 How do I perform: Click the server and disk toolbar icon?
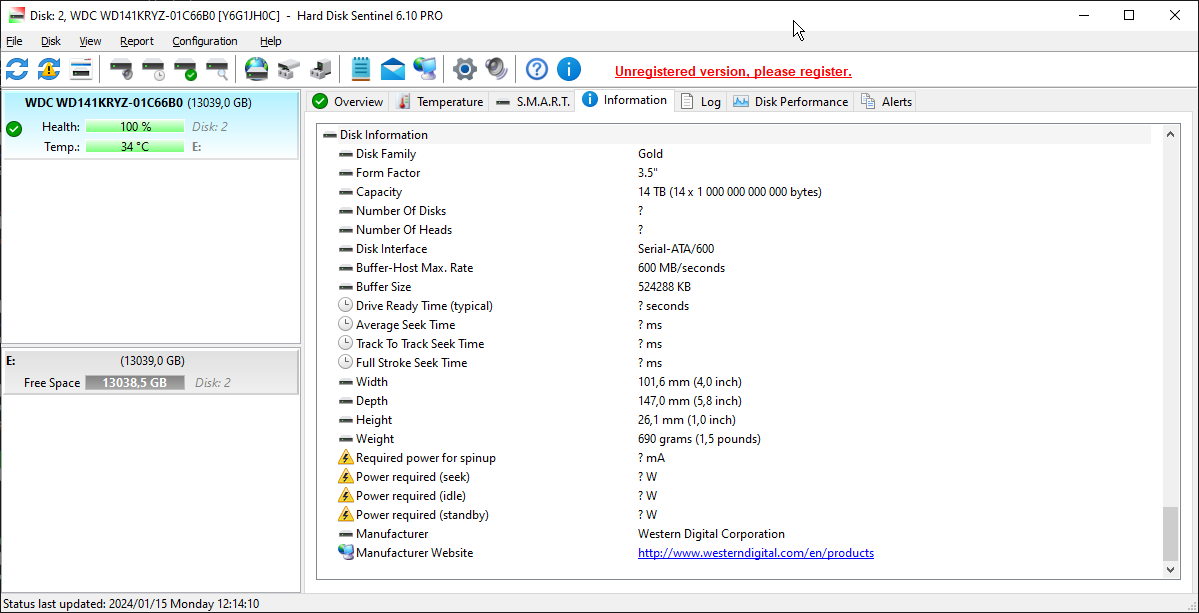(x=320, y=70)
